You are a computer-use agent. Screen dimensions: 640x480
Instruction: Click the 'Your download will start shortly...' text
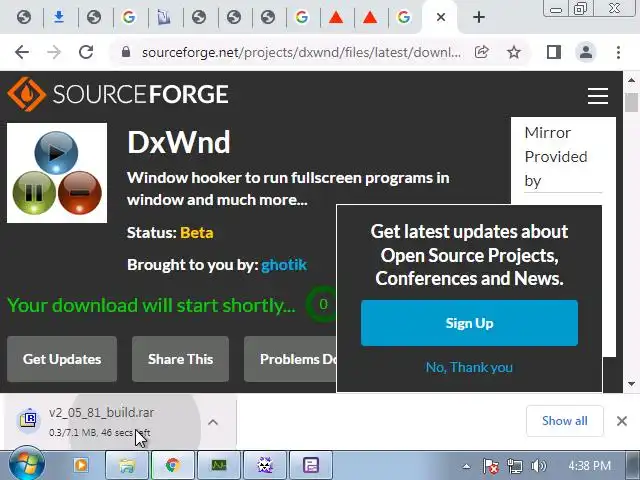(151, 305)
